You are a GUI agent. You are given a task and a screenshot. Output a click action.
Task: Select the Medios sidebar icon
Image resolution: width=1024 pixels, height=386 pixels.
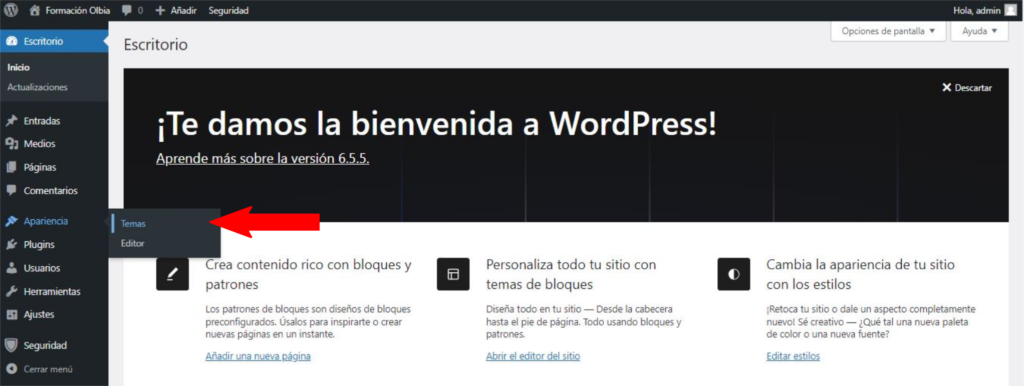click(11, 144)
